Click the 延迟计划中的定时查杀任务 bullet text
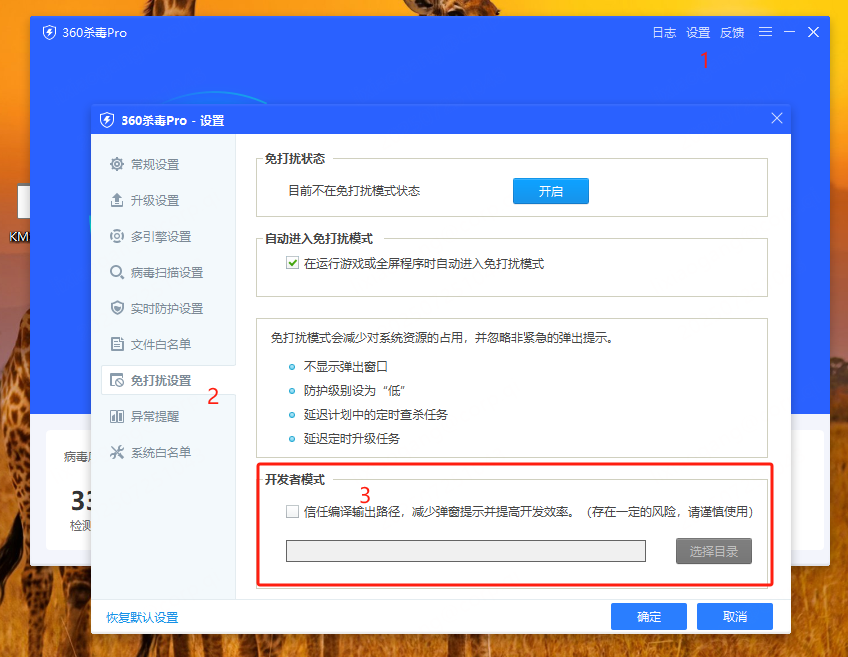The width and height of the screenshot is (848, 657). (x=376, y=415)
